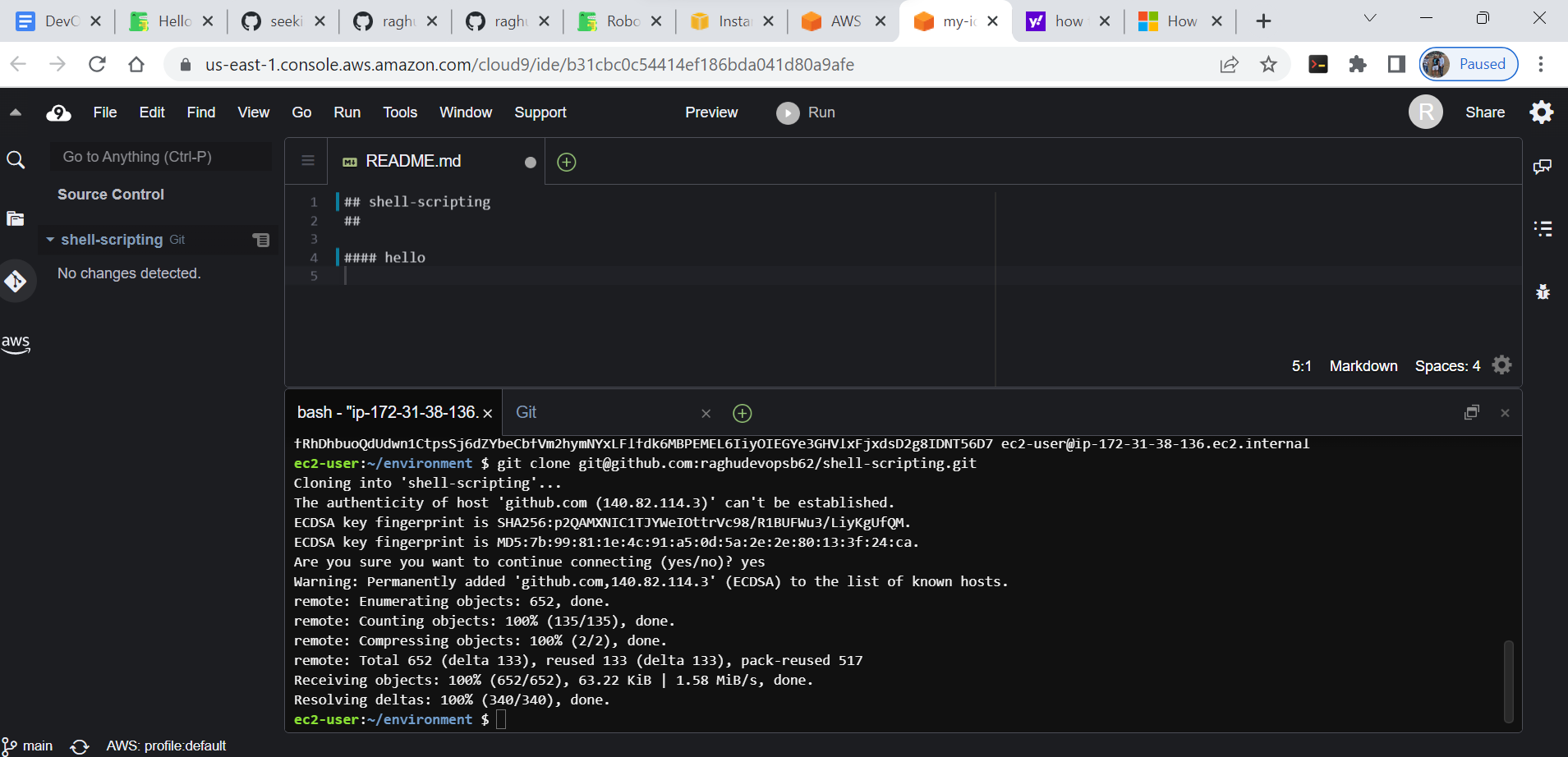Screen dimensions: 1568x757
Task: Change indentation via Spaces: 4 status item
Action: [x=1446, y=365]
